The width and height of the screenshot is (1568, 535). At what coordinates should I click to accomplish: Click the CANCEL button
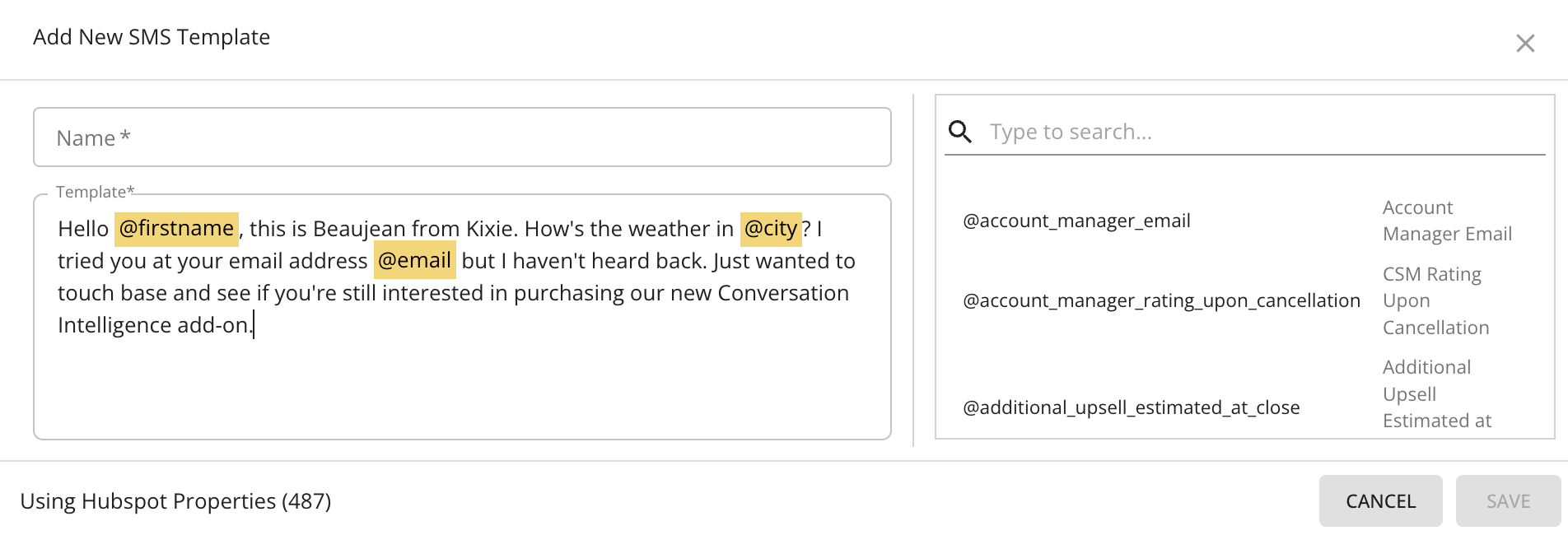coord(1380,500)
